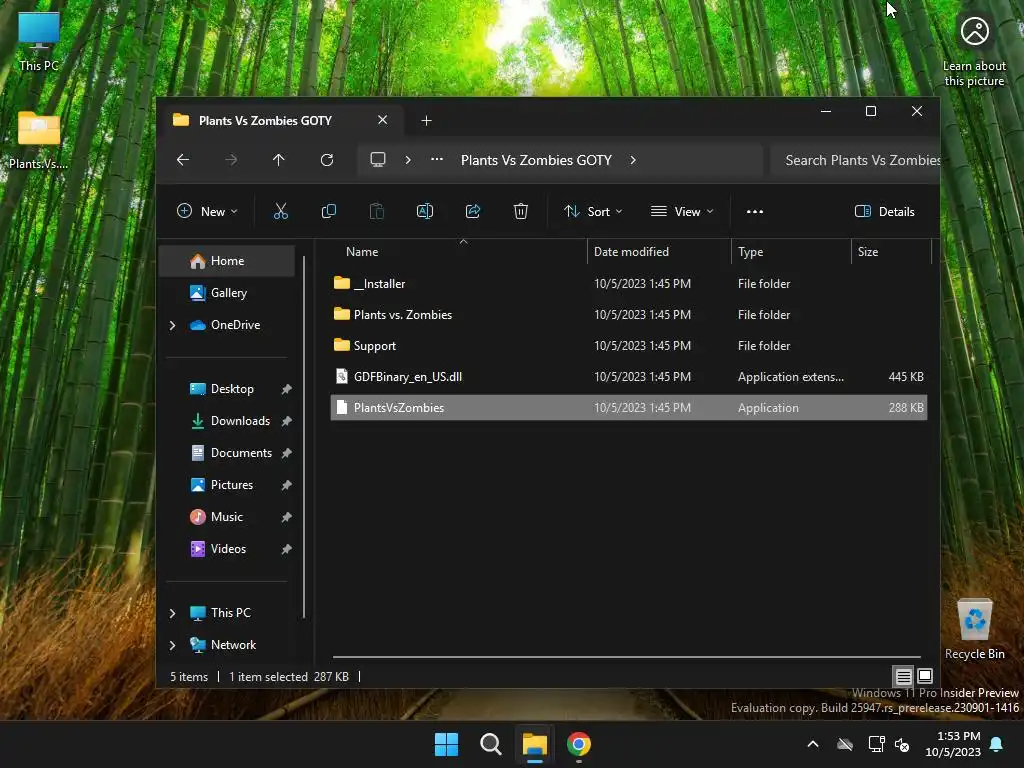Open the Documents quick access folder
The height and width of the screenshot is (768, 1024).
coord(227,453)
